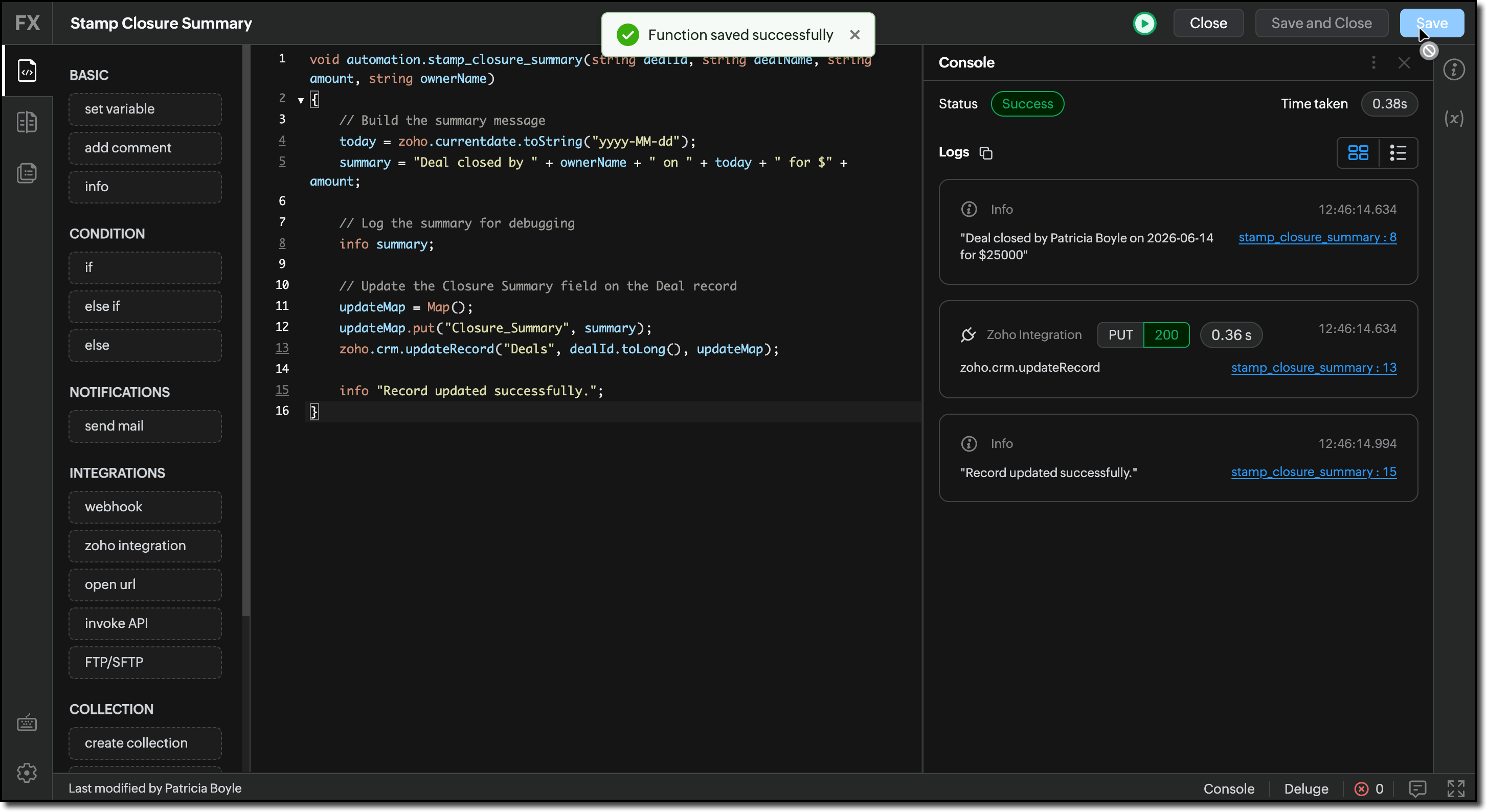Click the PUT method badge
The image size is (1487, 812).
pos(1120,335)
